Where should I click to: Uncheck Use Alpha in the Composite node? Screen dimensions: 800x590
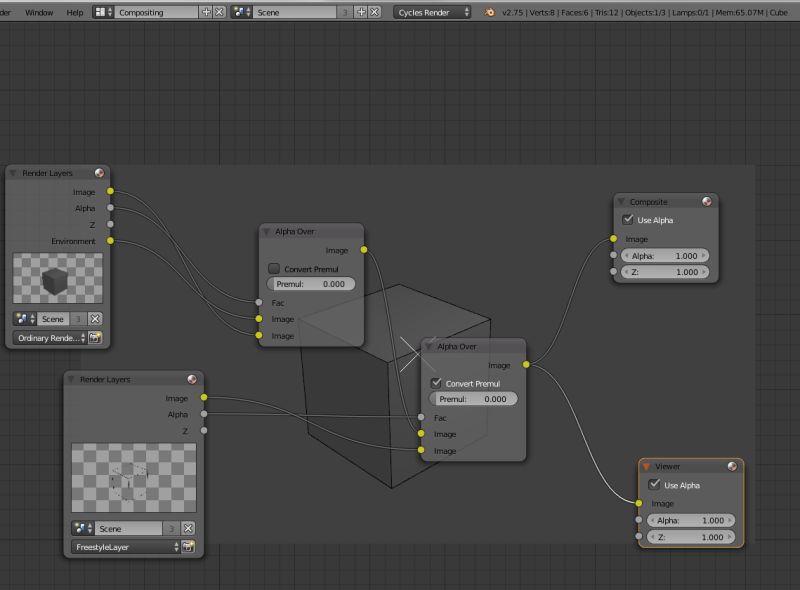(627, 219)
